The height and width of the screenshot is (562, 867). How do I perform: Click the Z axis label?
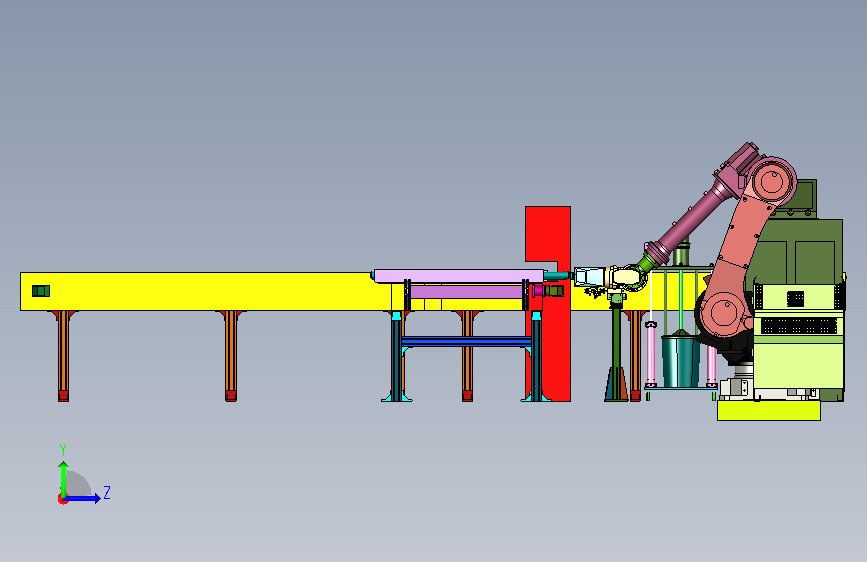pyautogui.click(x=107, y=493)
